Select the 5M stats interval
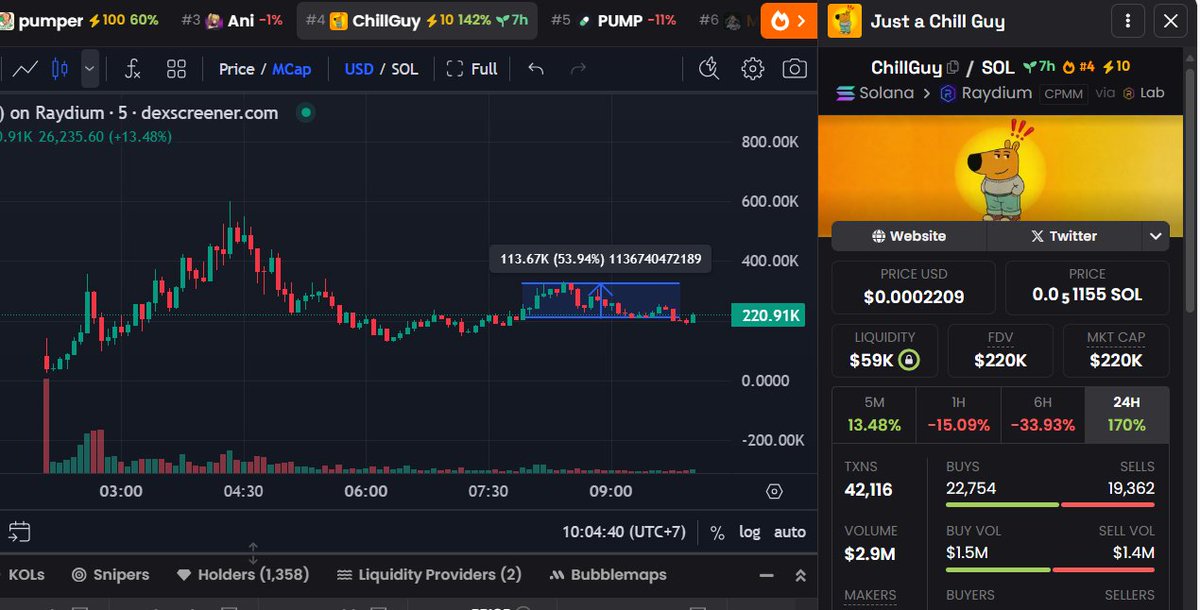The width and height of the screenshot is (1200, 610). coord(874,414)
